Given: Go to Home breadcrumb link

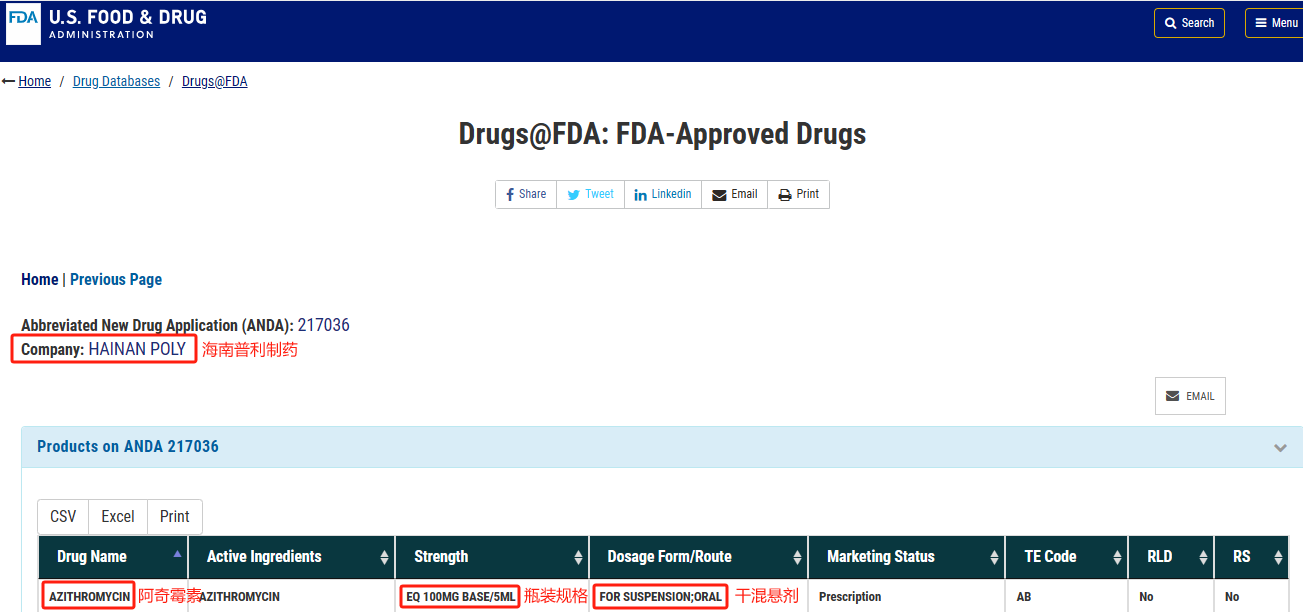Looking at the screenshot, I should click(35, 81).
